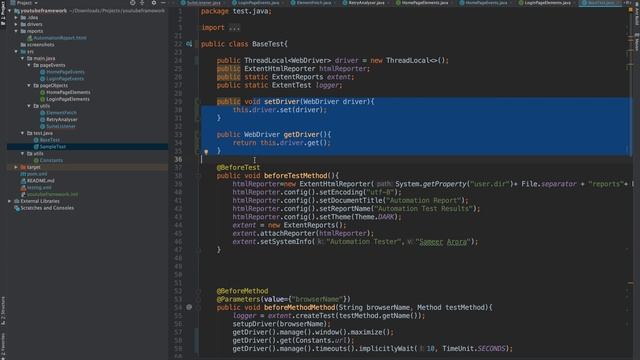
Task: Collapse the src folder
Action: coord(16,51)
